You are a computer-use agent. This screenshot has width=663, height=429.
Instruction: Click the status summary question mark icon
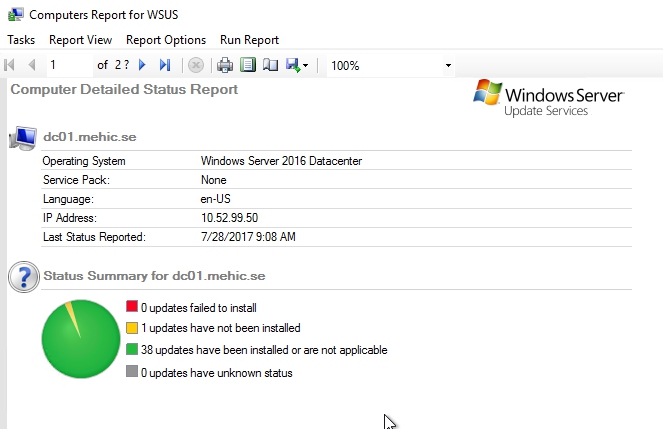22,277
